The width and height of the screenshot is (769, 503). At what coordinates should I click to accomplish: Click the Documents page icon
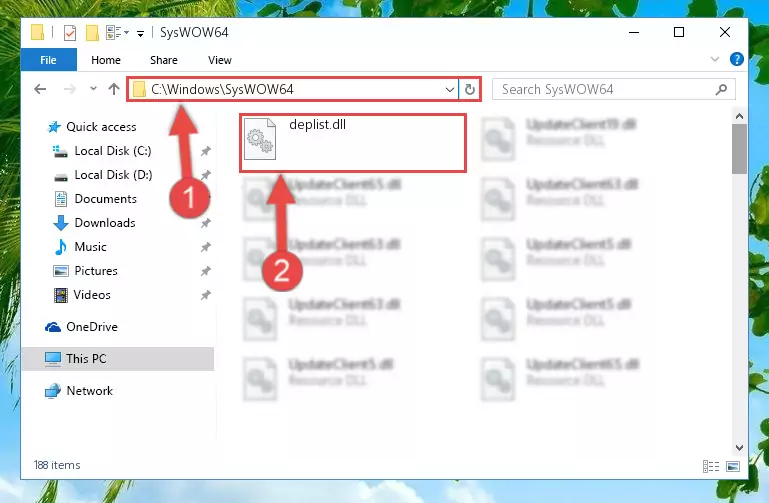(x=61, y=199)
